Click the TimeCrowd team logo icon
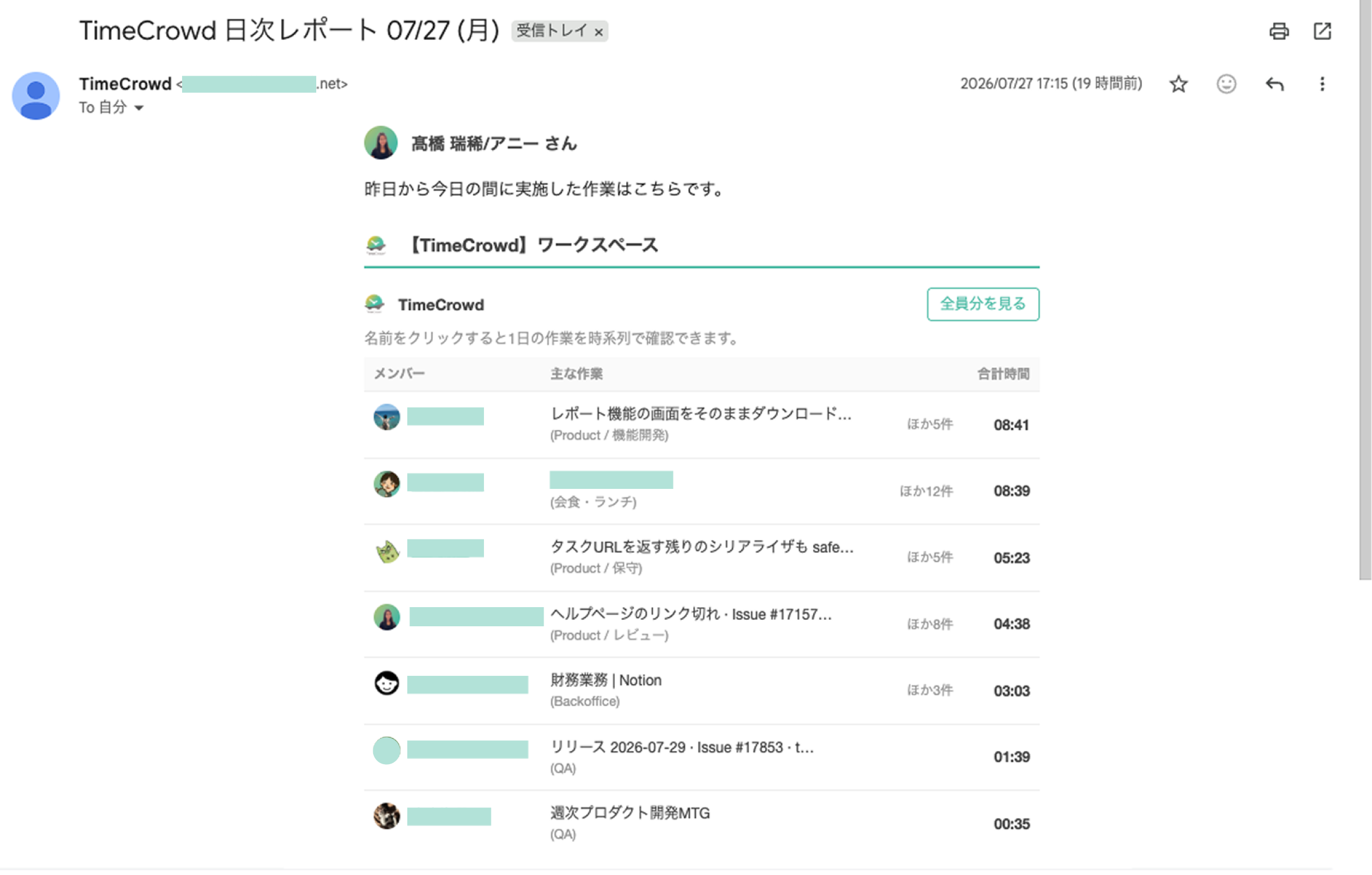The image size is (1372, 875). (x=374, y=304)
